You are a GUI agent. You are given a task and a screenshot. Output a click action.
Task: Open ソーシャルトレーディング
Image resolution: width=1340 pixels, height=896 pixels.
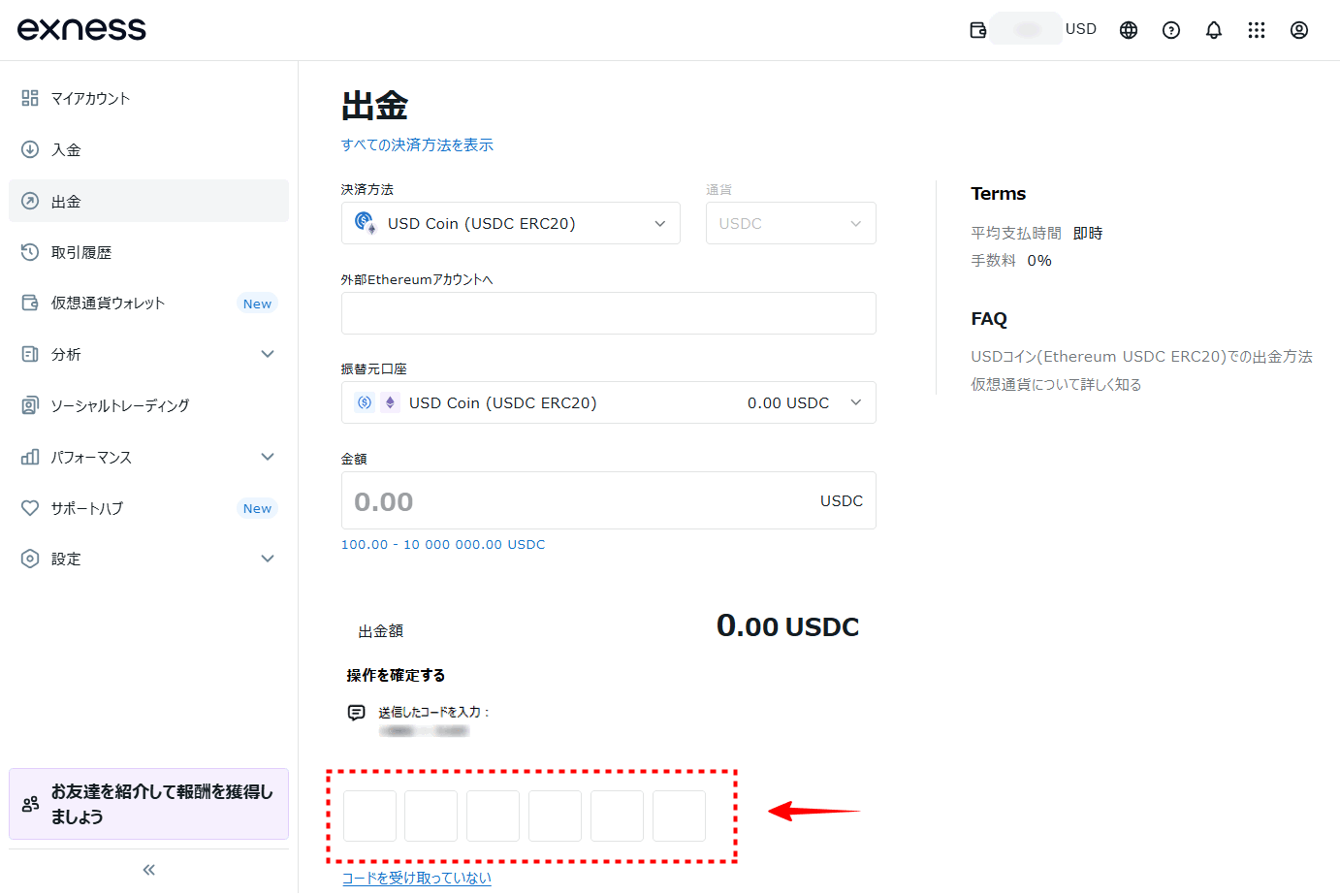(148, 405)
